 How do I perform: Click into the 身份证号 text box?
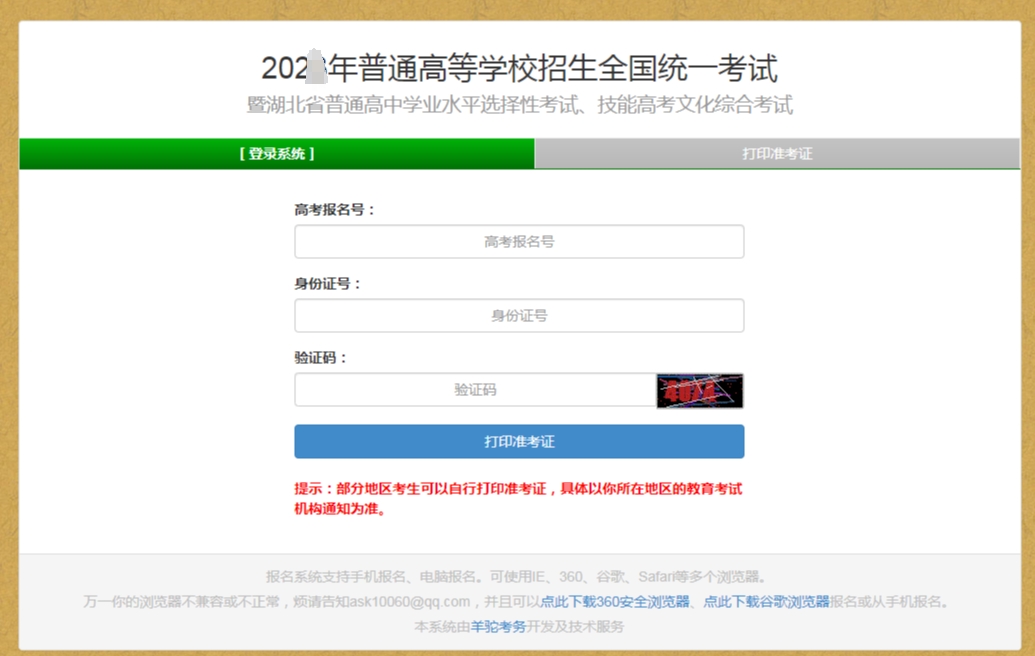point(519,316)
